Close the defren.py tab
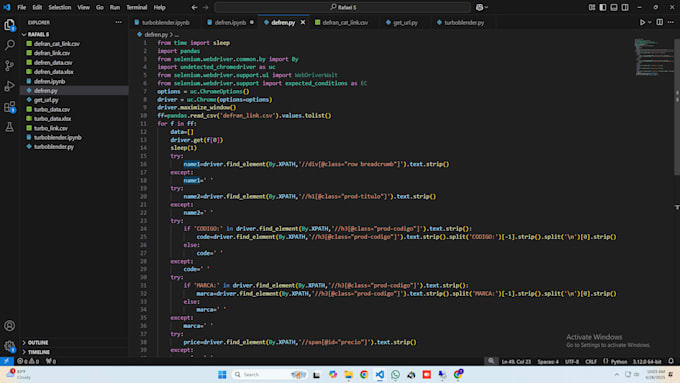The width and height of the screenshot is (680, 383). tap(303, 23)
